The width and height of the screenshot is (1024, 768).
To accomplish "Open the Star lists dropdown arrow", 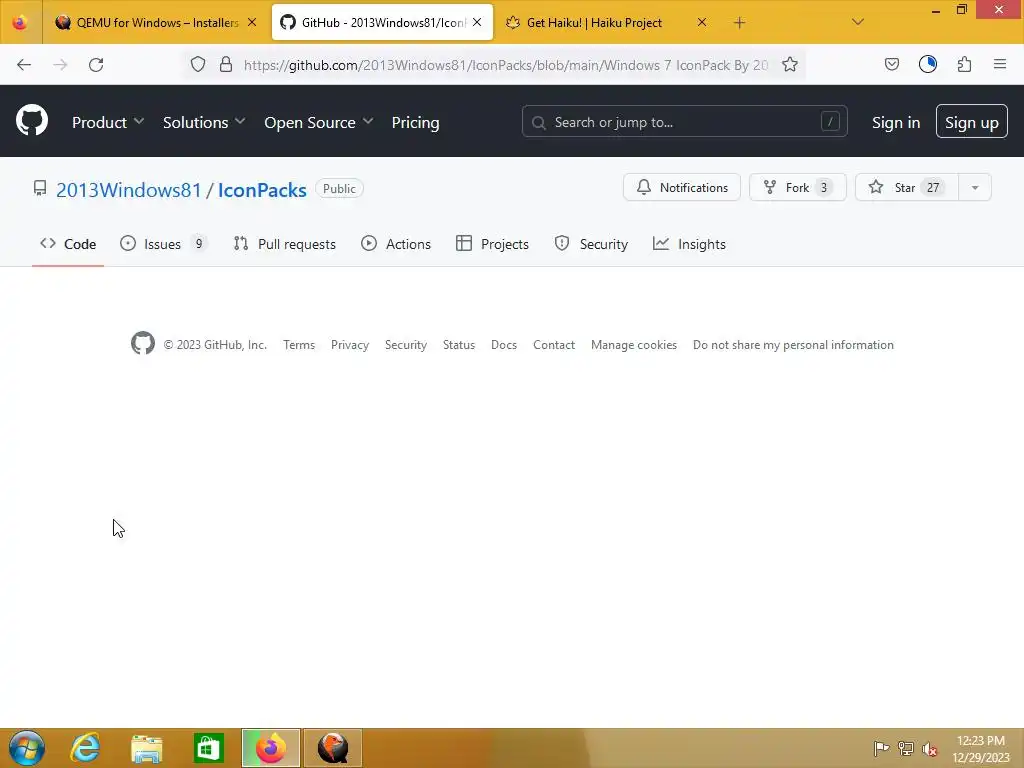I will (x=975, y=188).
